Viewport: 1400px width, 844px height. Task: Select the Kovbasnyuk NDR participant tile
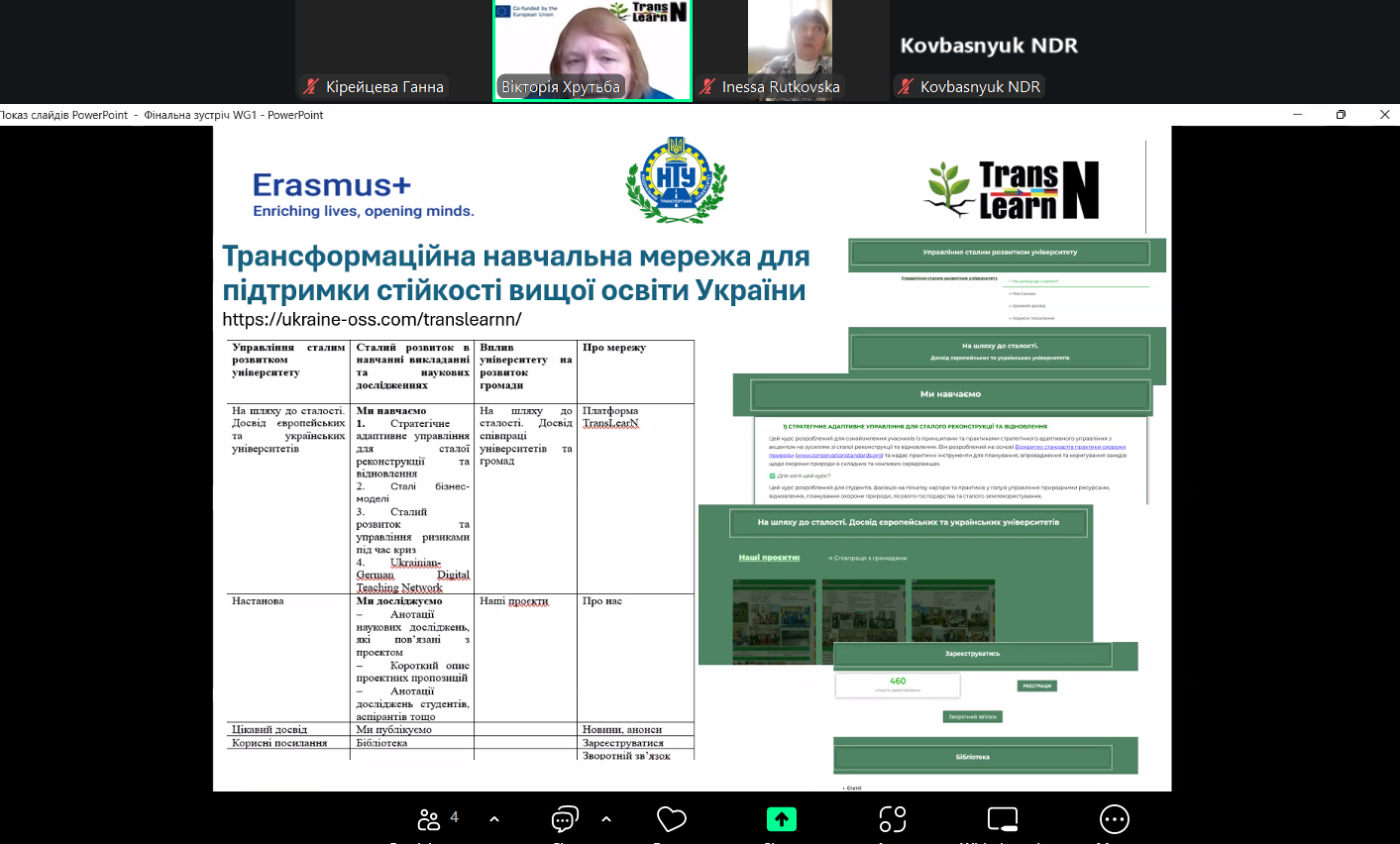pyautogui.click(x=988, y=46)
